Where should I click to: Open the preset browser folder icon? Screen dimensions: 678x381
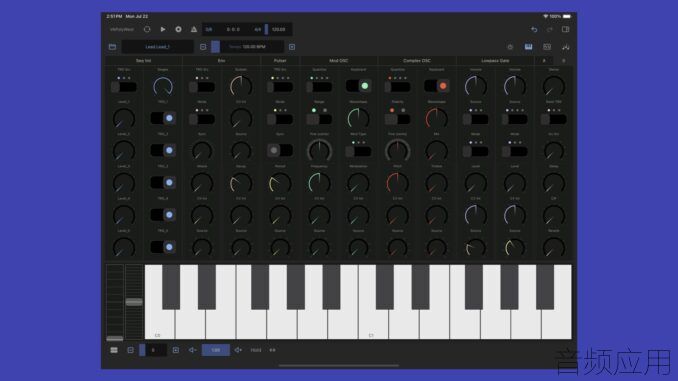tap(112, 47)
